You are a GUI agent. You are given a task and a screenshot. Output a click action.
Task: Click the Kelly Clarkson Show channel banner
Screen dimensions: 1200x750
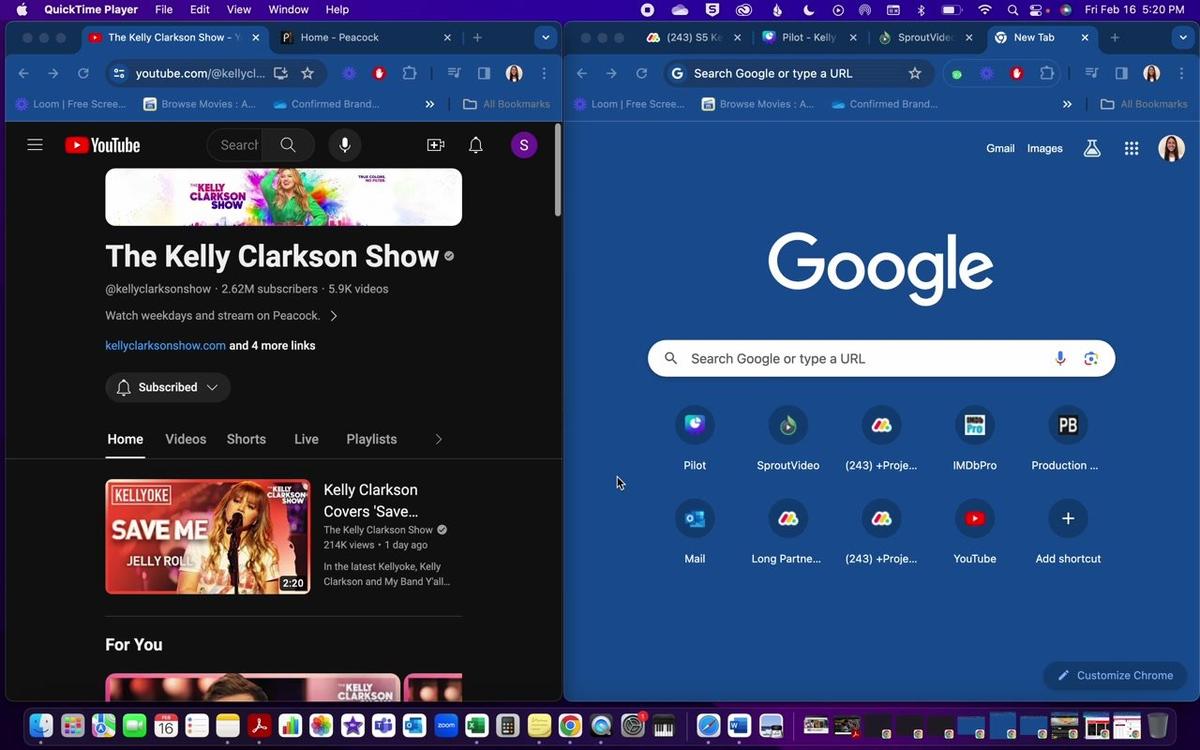pos(283,197)
